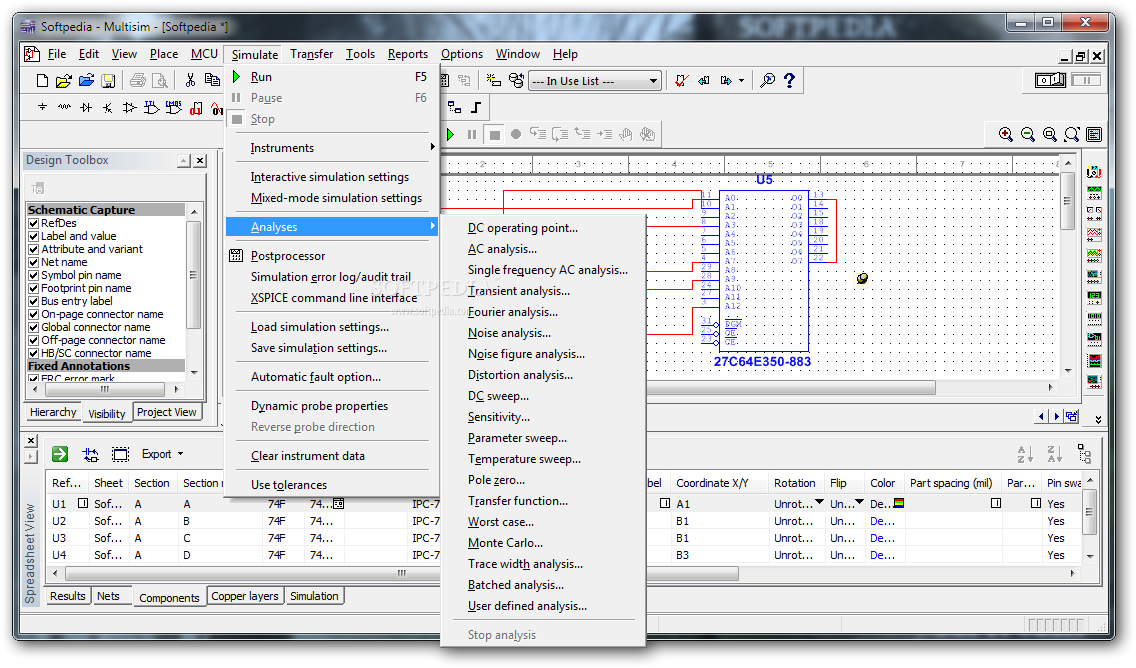Select the Oscilloscope instrument icon
The width and height of the screenshot is (1136, 668).
[1094, 235]
